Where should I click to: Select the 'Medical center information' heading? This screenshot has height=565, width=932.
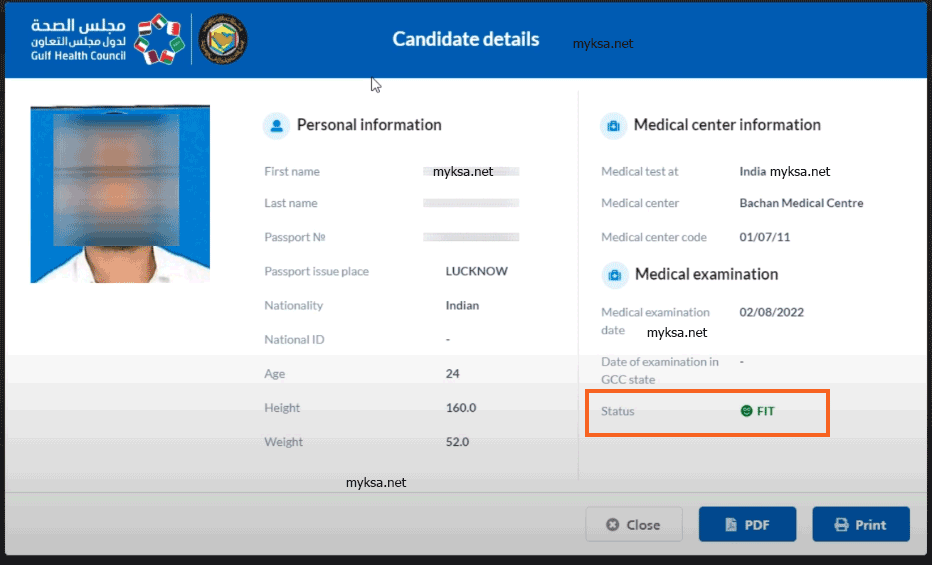(x=727, y=125)
